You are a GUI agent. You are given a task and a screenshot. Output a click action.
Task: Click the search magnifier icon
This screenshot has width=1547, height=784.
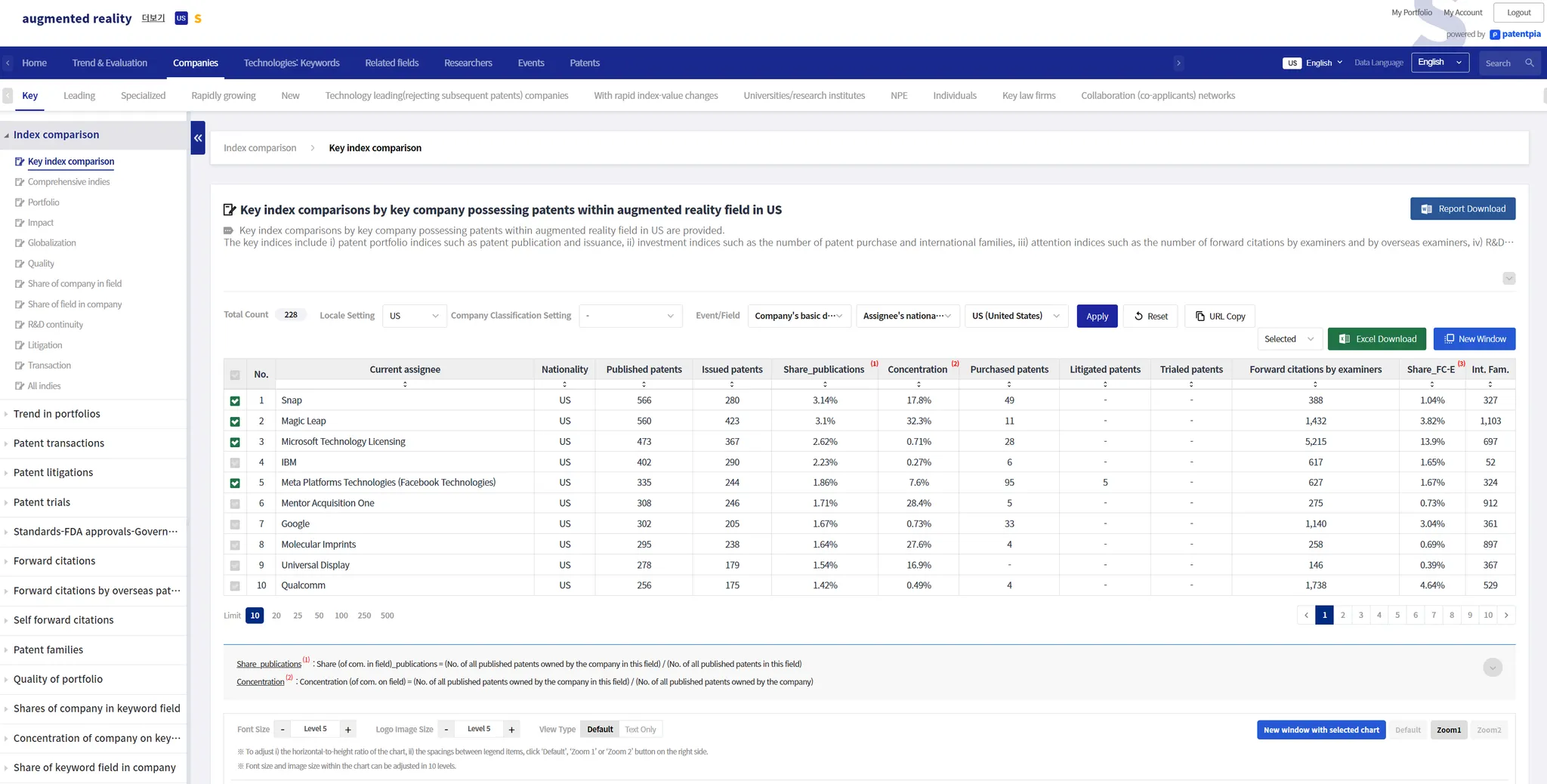pos(1529,63)
